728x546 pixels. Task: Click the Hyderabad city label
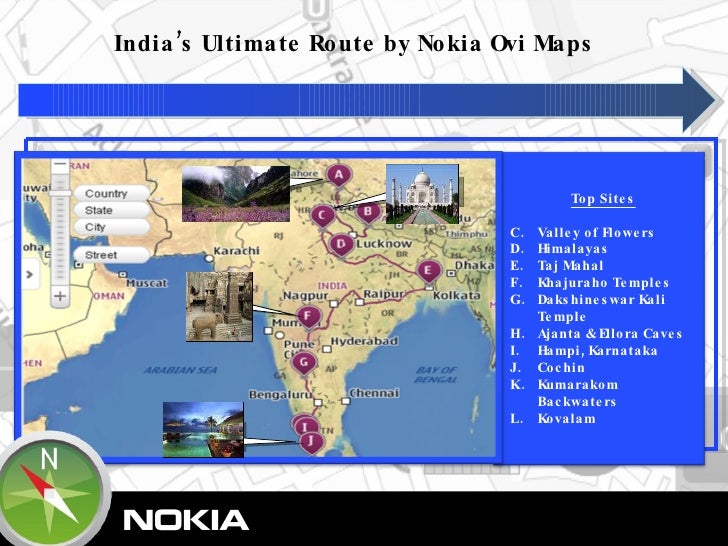tap(364, 341)
